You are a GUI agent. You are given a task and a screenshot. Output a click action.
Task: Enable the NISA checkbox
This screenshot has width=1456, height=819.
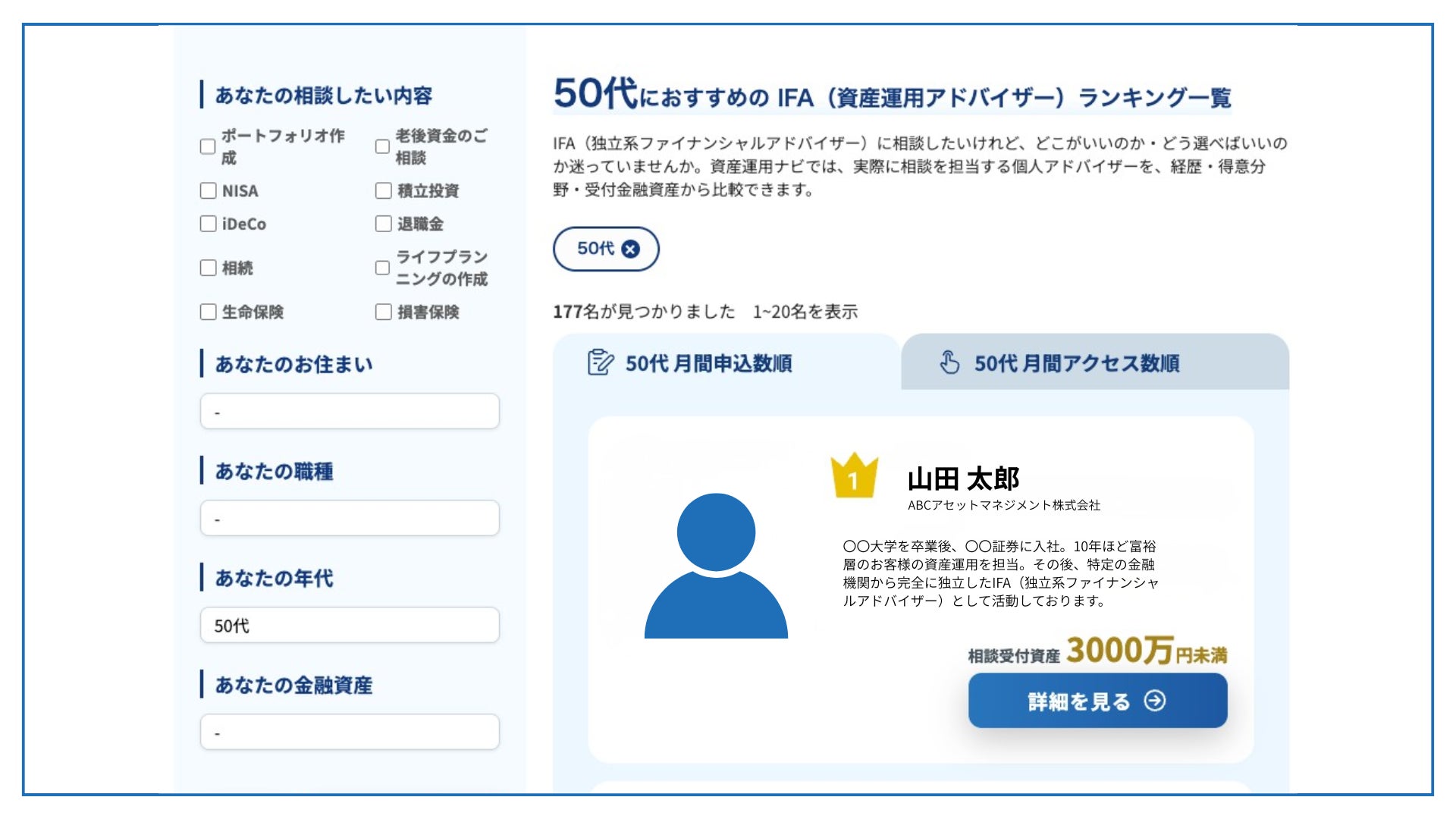click(208, 190)
